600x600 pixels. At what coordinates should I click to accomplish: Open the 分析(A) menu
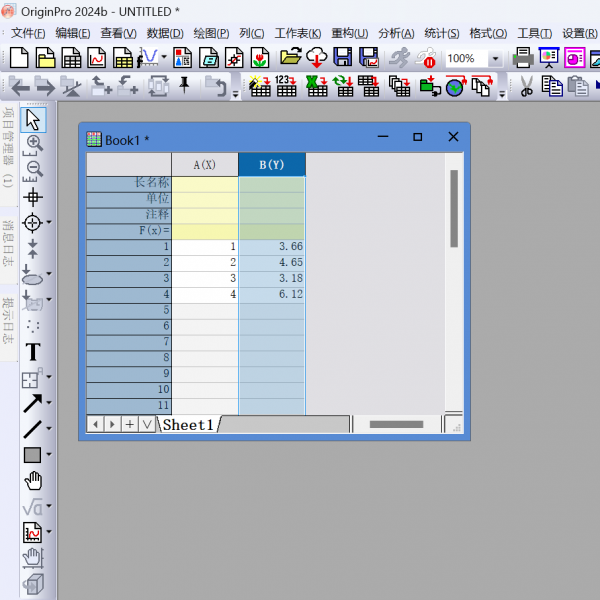(x=396, y=34)
